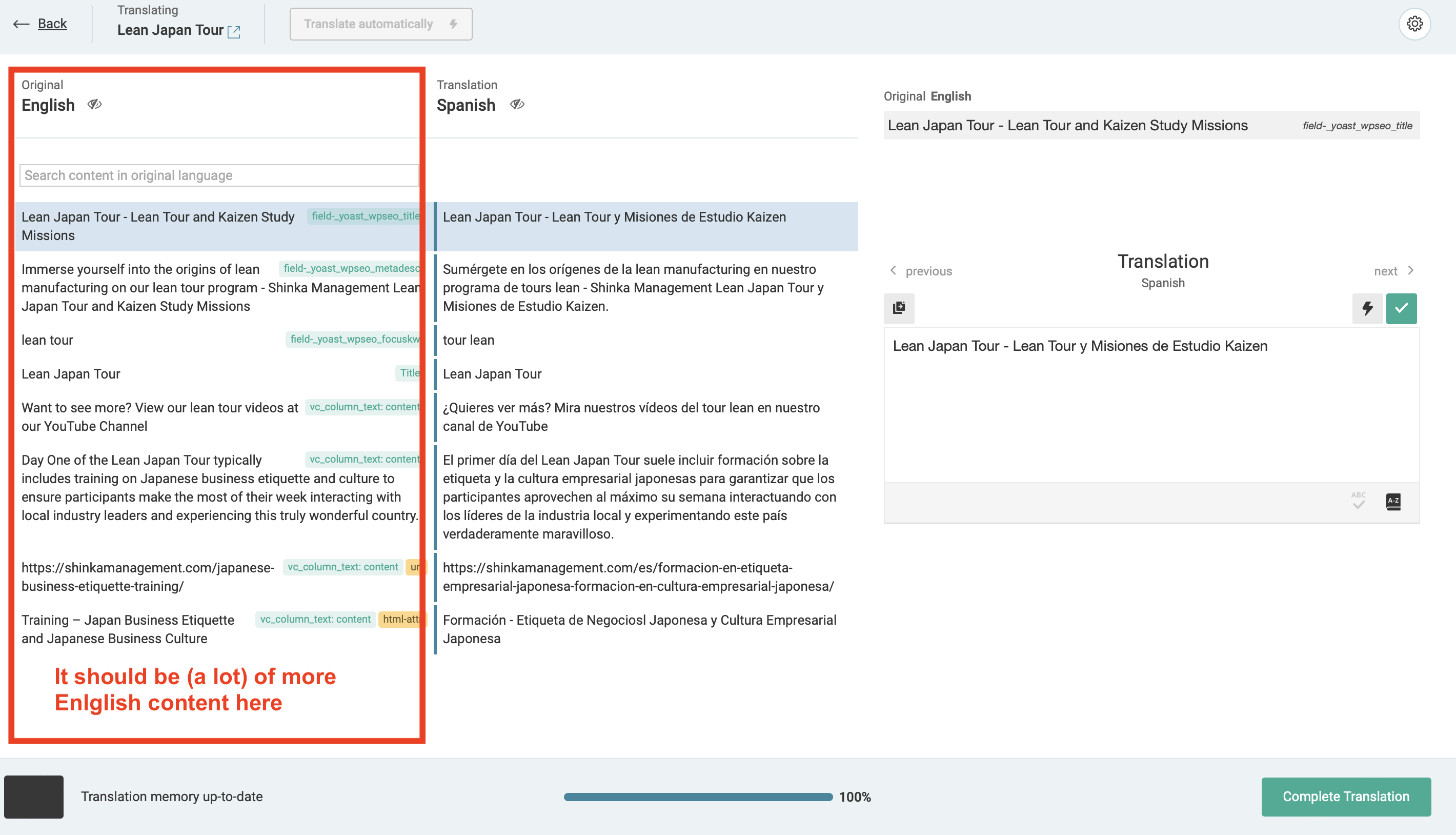Select the /es/formacion-en-etiqueta URL translation

[646, 577]
